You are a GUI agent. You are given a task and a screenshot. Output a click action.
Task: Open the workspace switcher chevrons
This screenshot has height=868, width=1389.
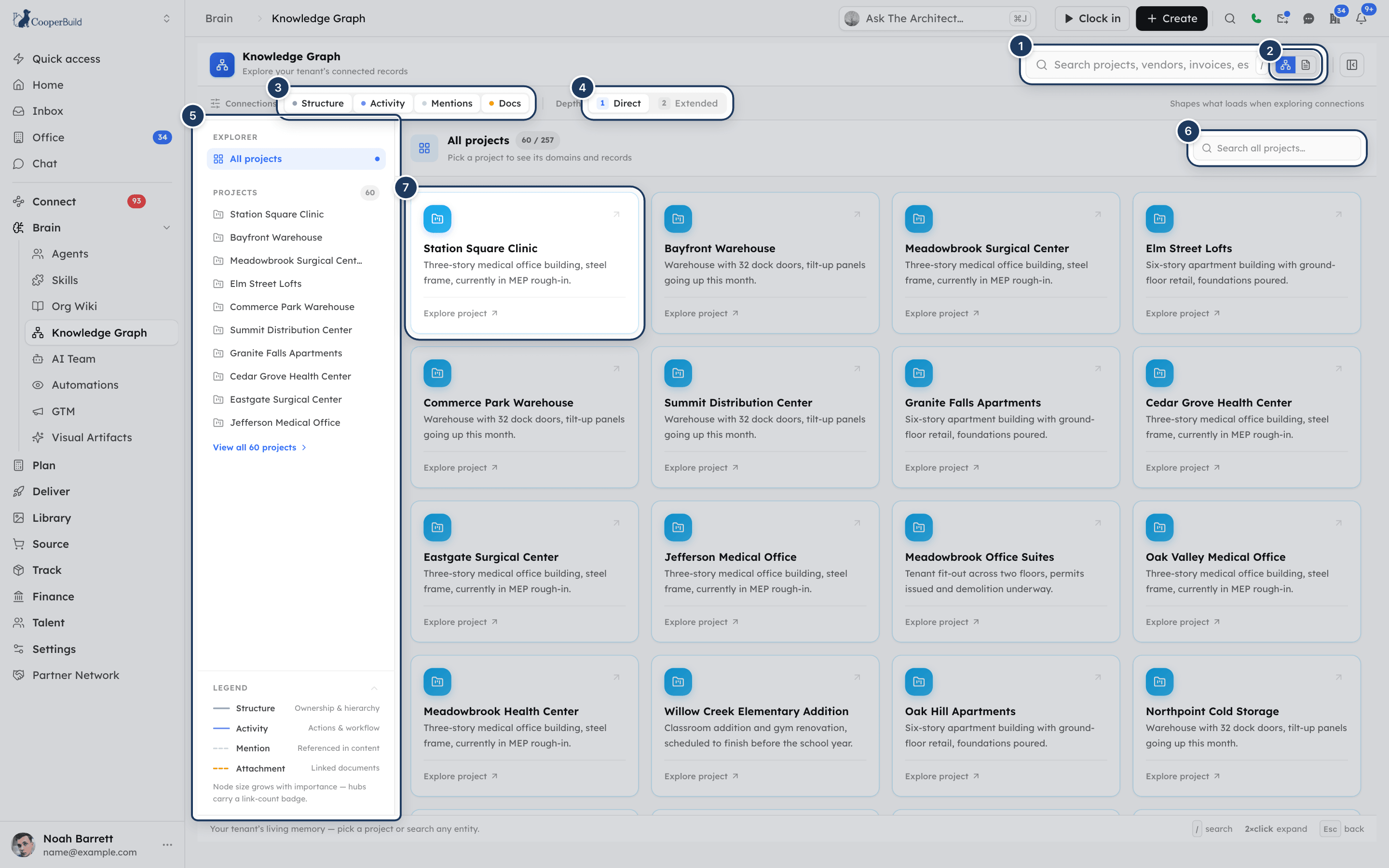pyautogui.click(x=166, y=18)
